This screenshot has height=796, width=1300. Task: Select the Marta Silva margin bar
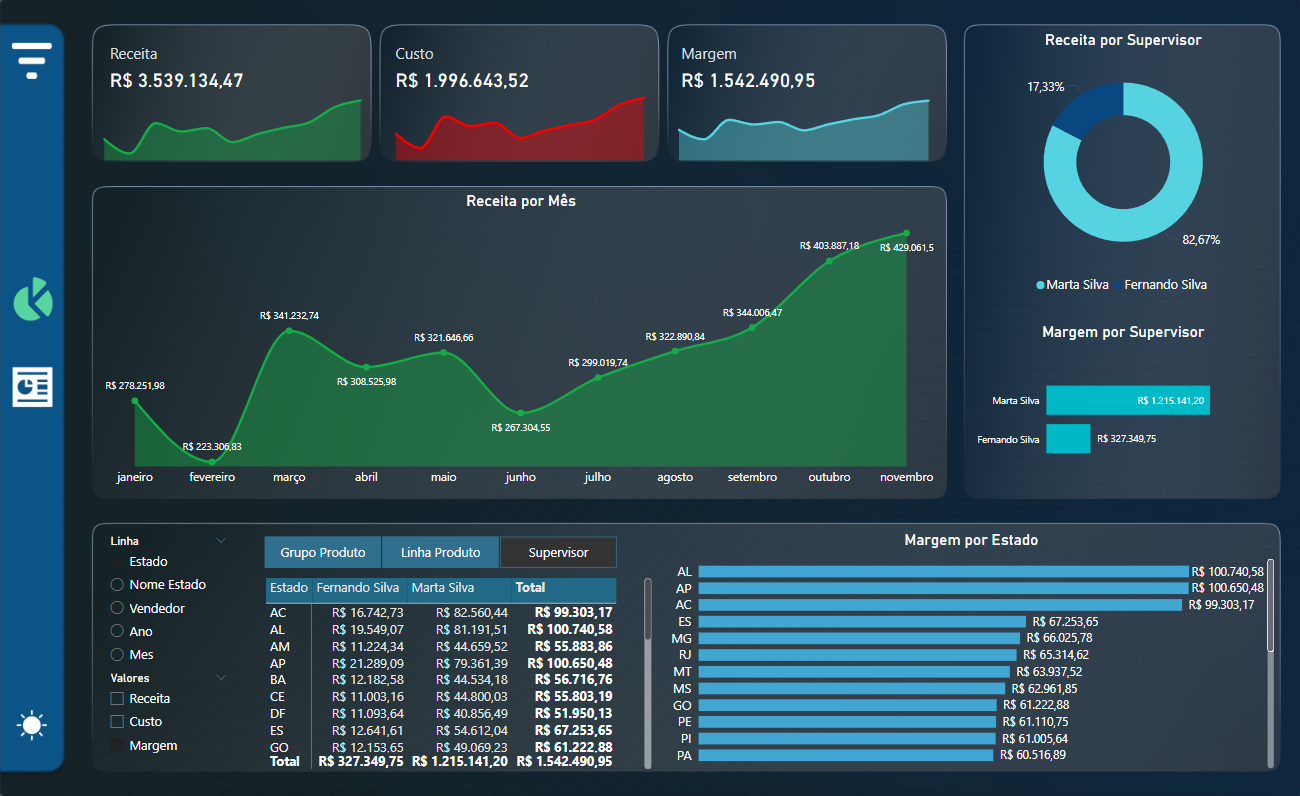1128,400
